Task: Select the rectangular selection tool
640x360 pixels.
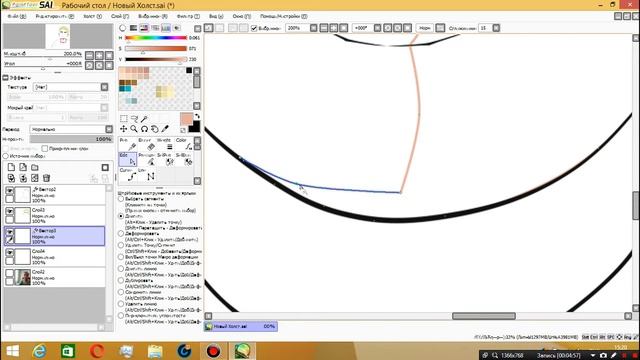Action: click(x=124, y=118)
